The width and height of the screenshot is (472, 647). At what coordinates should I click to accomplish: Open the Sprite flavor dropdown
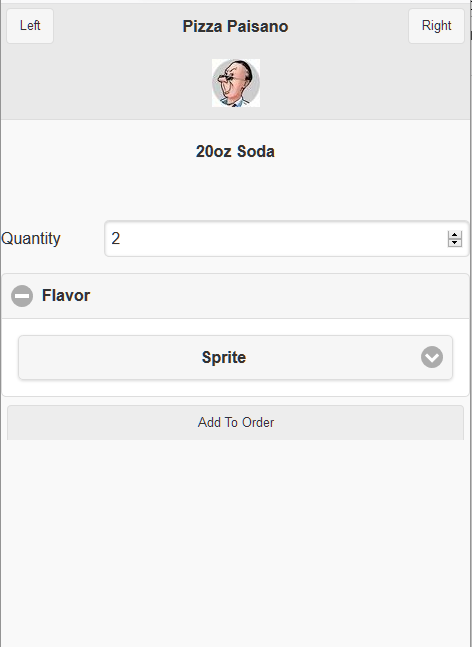(236, 357)
